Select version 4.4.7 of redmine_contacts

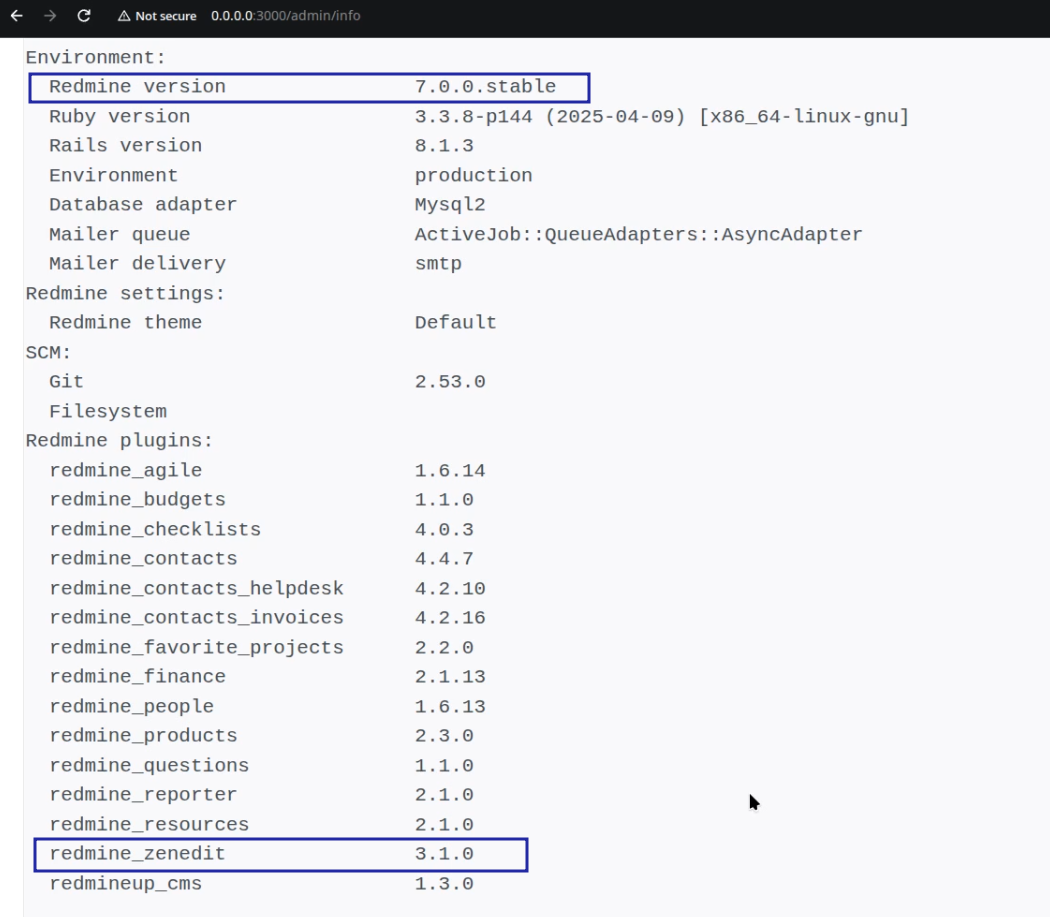pyautogui.click(x=444, y=559)
